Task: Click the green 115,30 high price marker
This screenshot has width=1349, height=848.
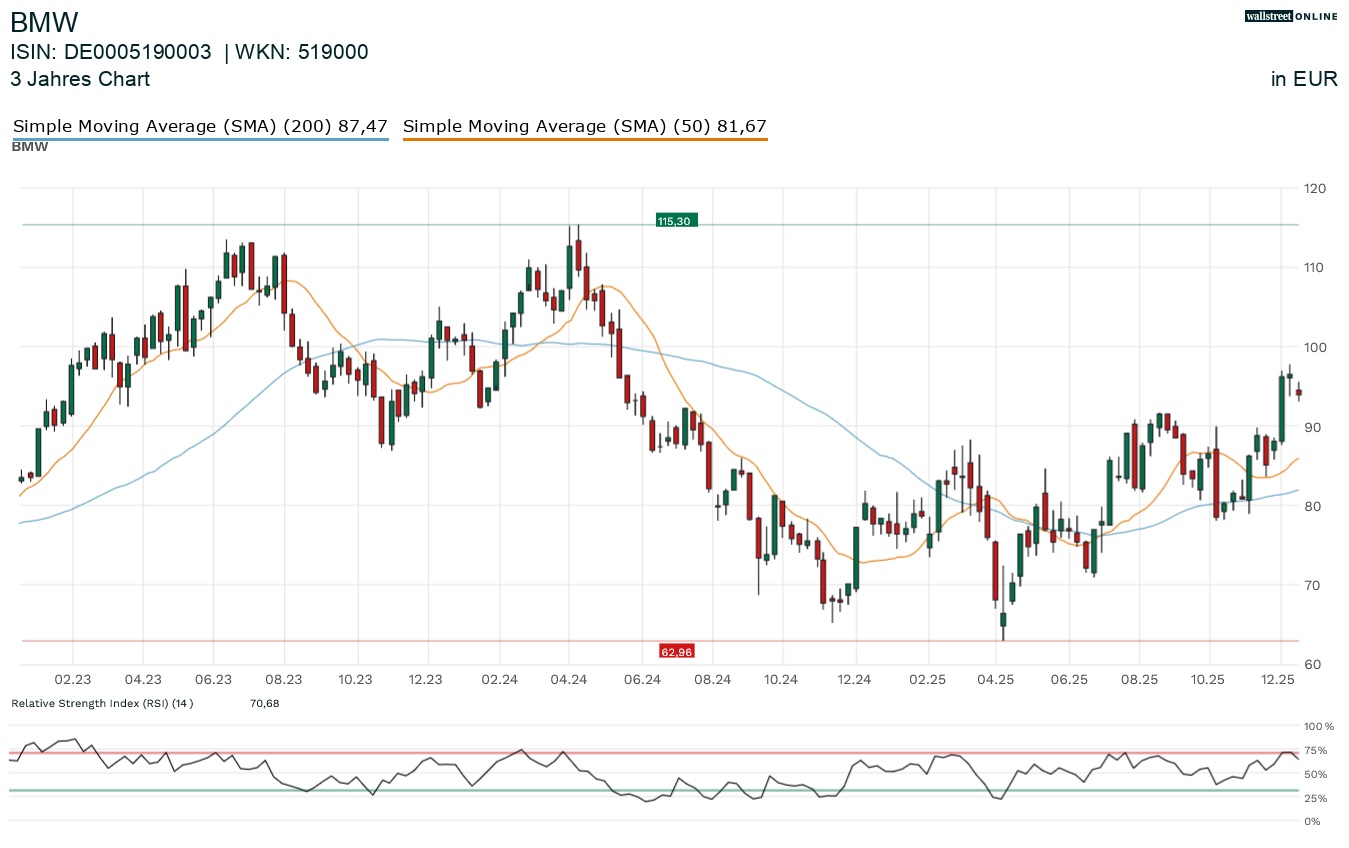Action: coord(675,220)
